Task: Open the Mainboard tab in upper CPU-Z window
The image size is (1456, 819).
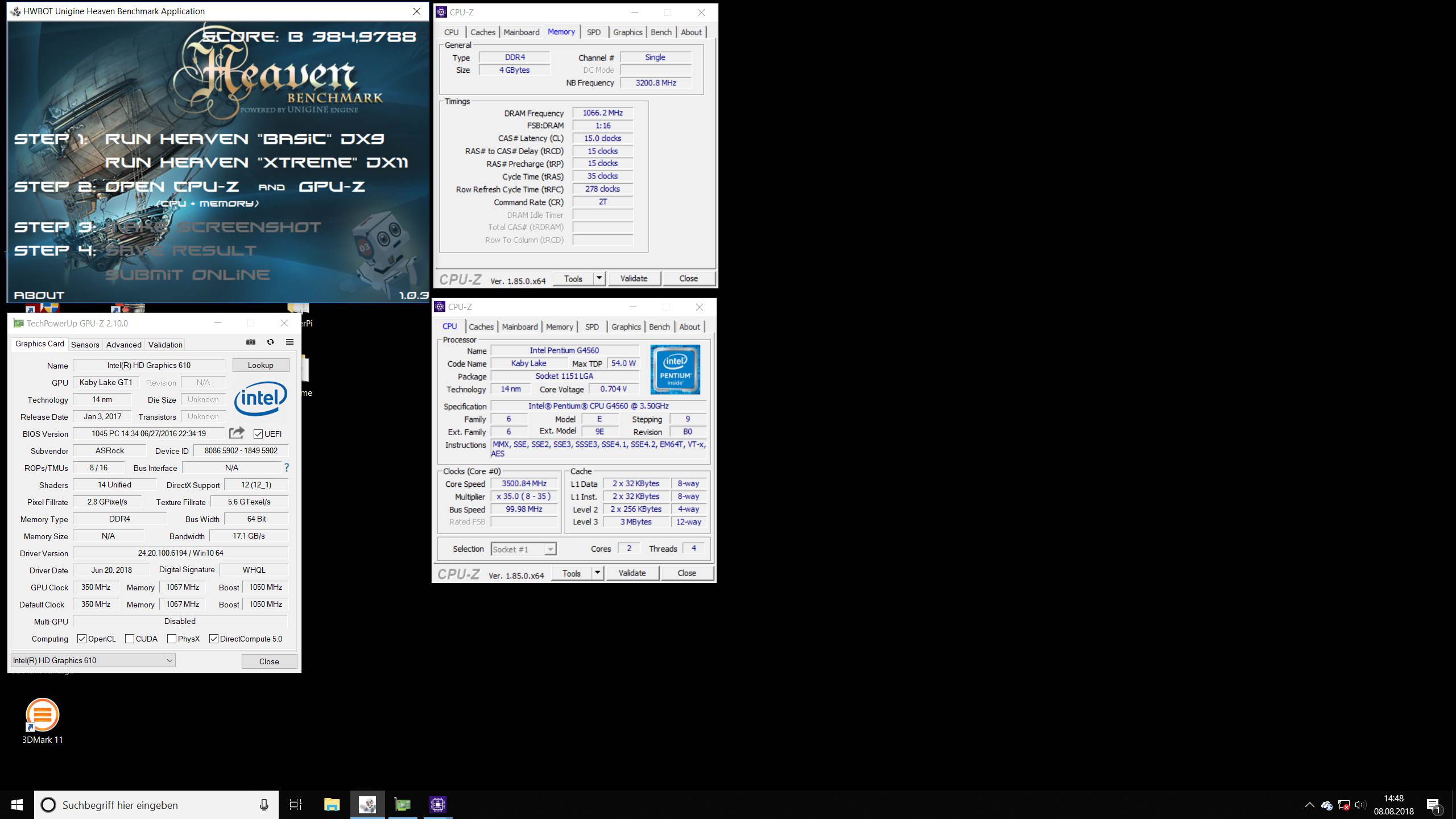Action: pyautogui.click(x=522, y=32)
